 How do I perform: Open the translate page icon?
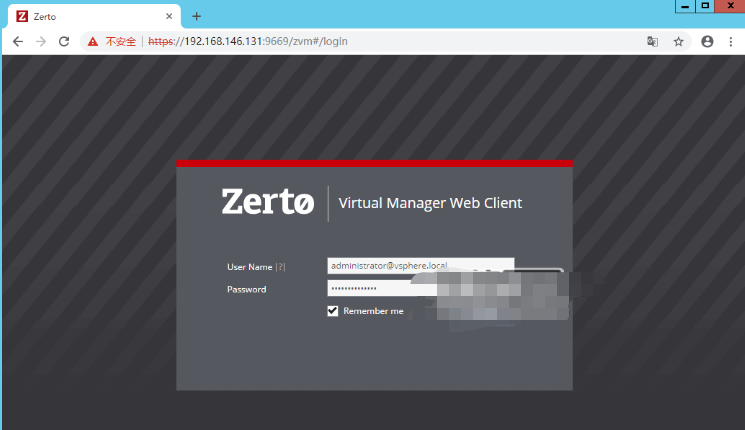(x=652, y=41)
